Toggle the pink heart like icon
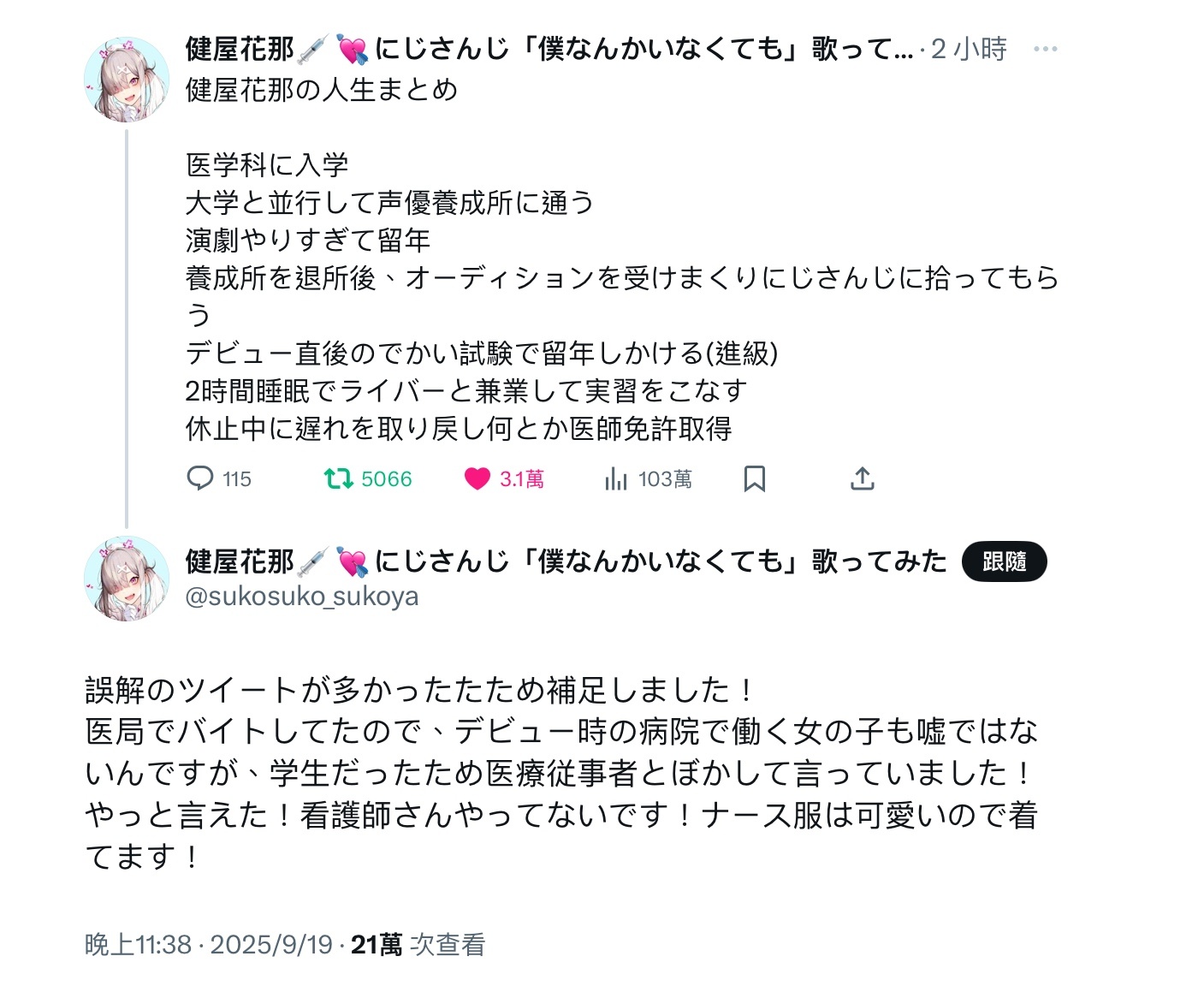Screen dimensions: 1204x986 click(477, 478)
